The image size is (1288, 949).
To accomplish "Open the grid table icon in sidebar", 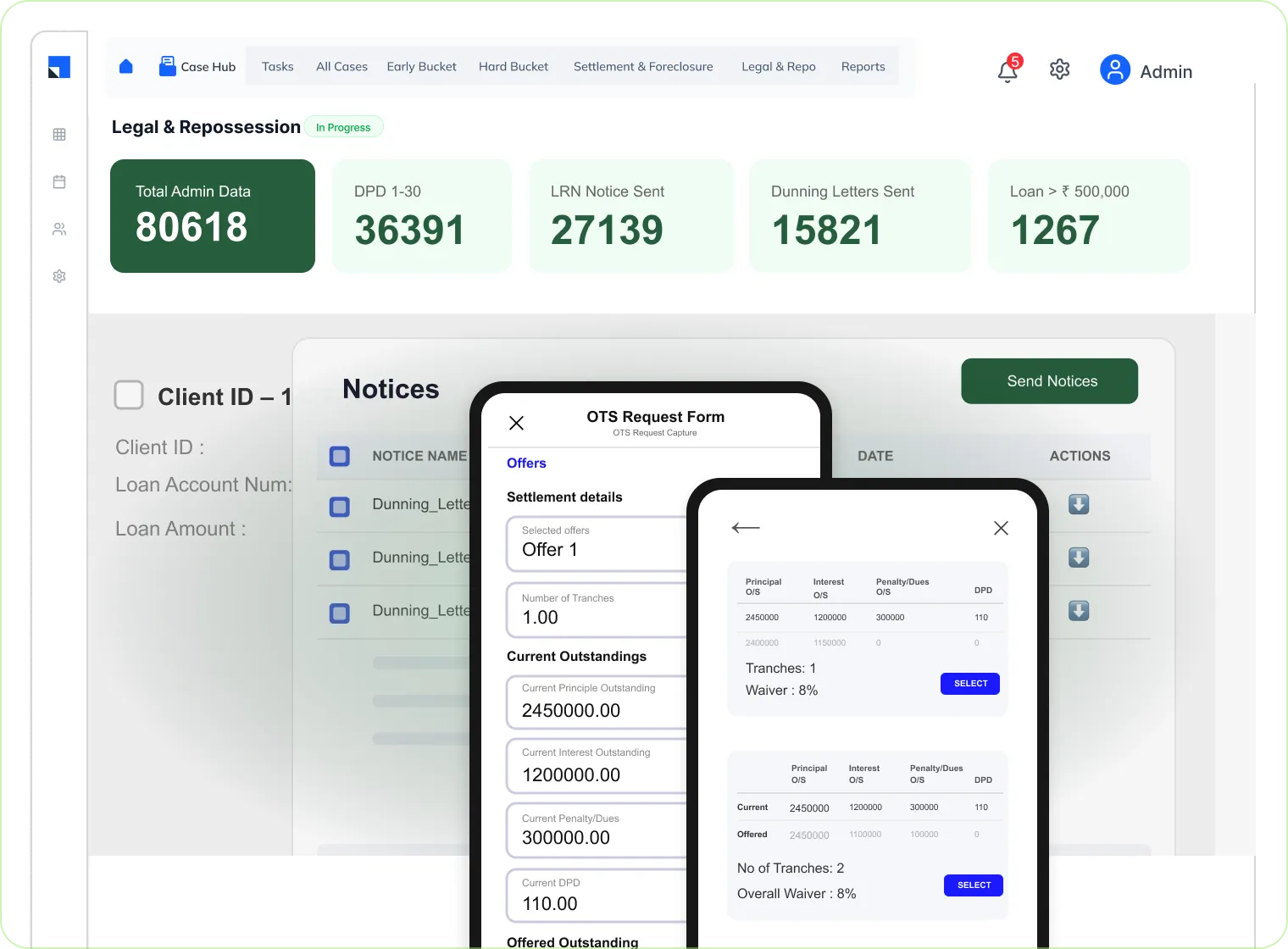I will click(x=59, y=134).
